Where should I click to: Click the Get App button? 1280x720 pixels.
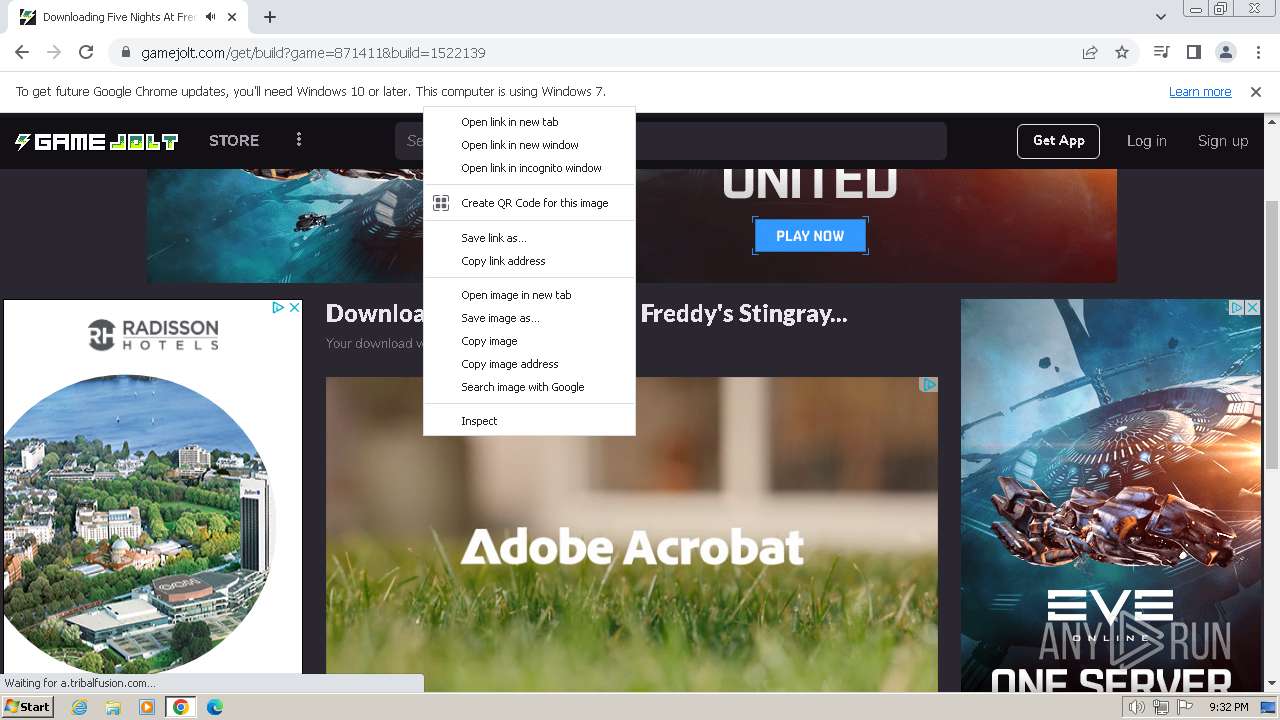tap(1059, 141)
